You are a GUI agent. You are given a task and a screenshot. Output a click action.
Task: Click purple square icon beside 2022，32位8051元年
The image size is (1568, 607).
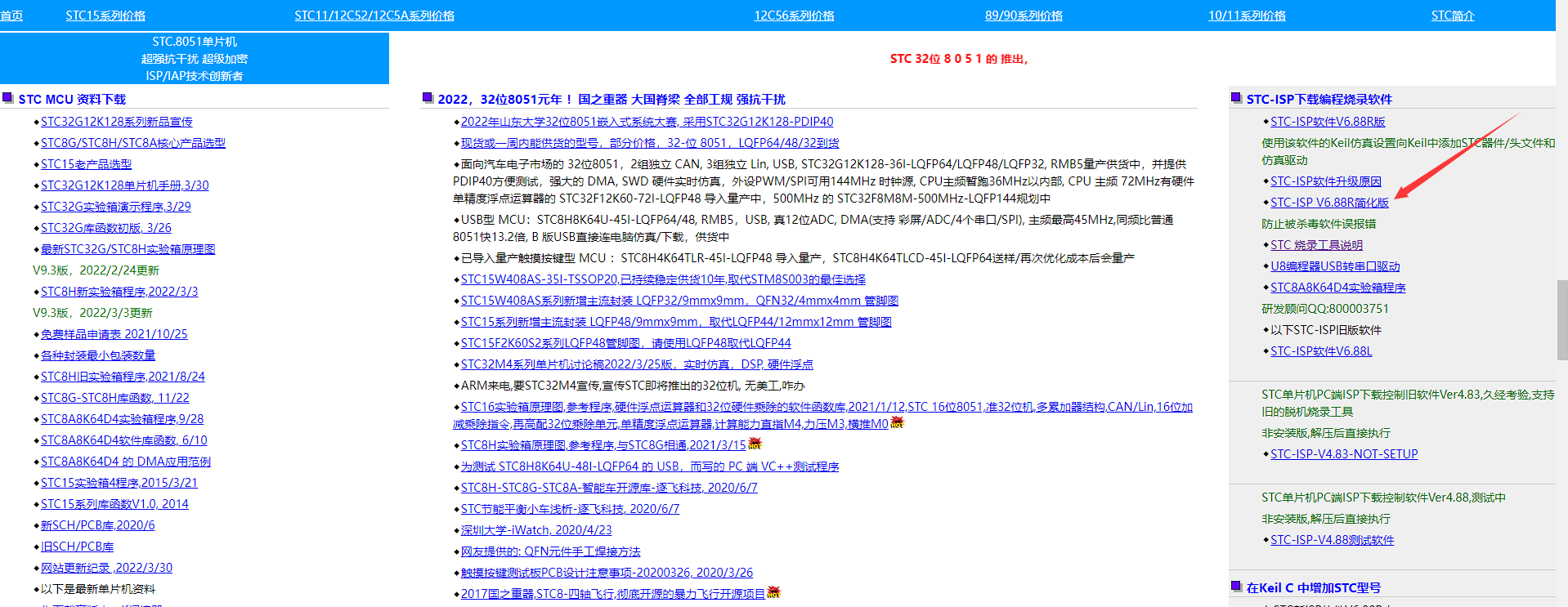(x=428, y=98)
